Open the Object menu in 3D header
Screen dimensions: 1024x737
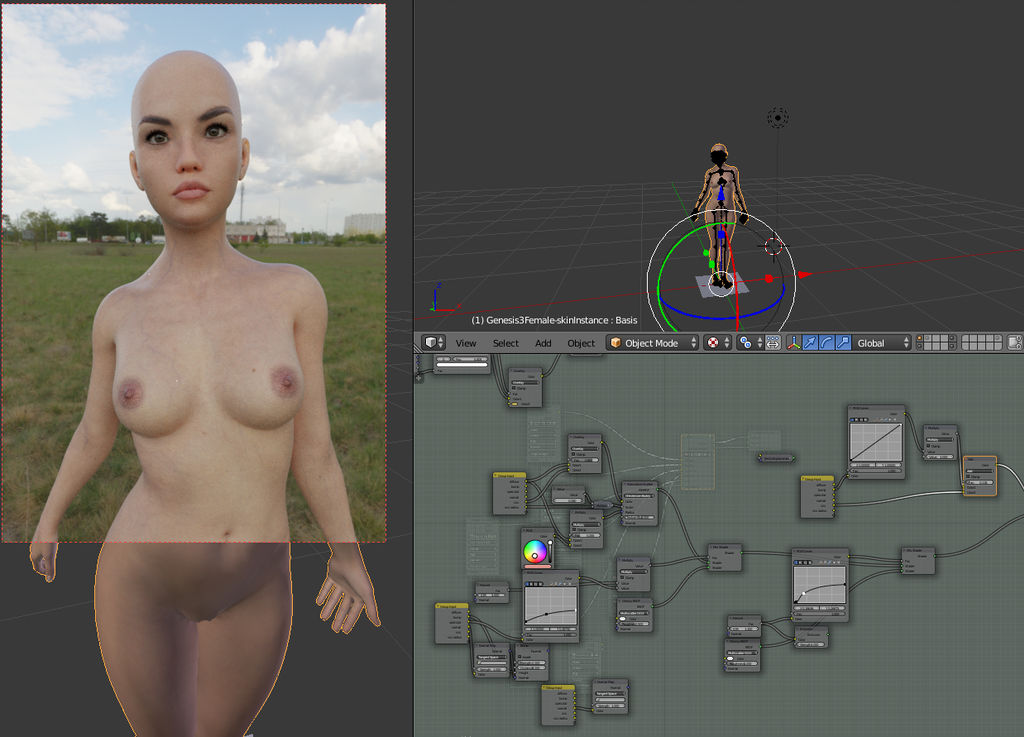[581, 343]
